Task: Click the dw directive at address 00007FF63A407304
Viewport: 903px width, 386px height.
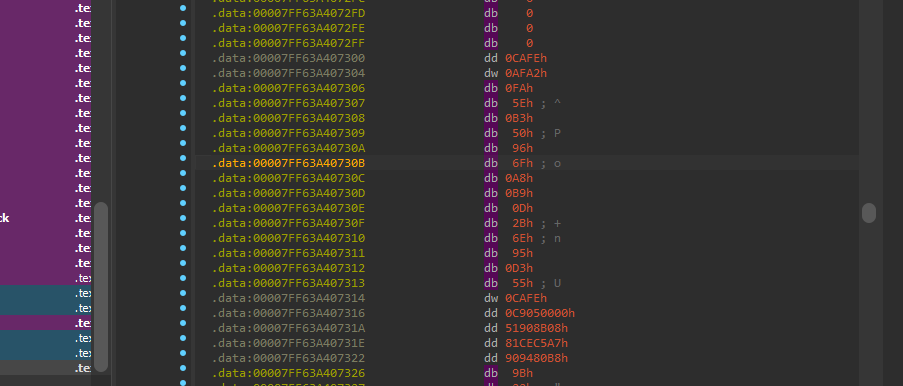Action: tap(491, 74)
